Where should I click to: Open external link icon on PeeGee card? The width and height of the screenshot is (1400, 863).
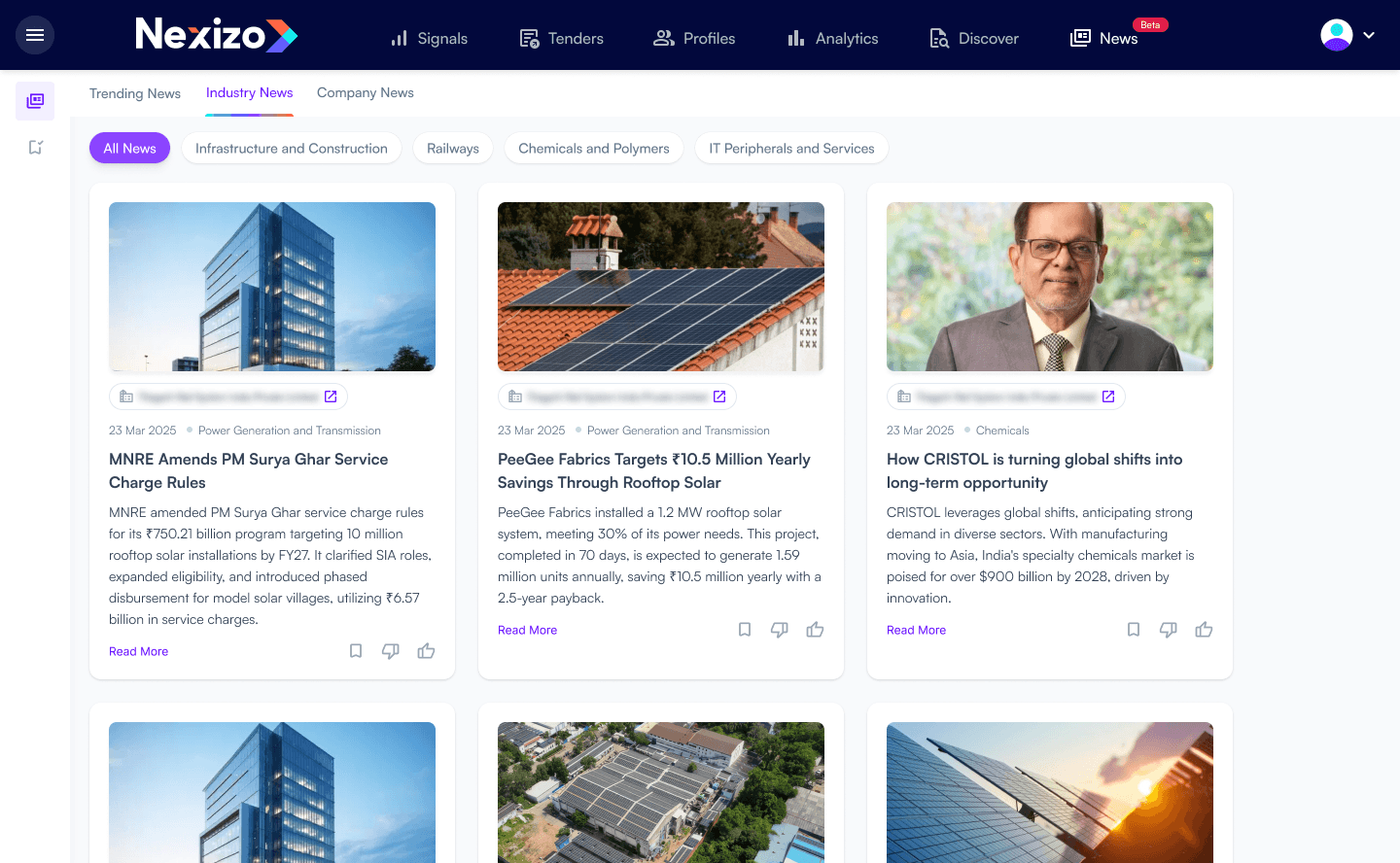(719, 397)
